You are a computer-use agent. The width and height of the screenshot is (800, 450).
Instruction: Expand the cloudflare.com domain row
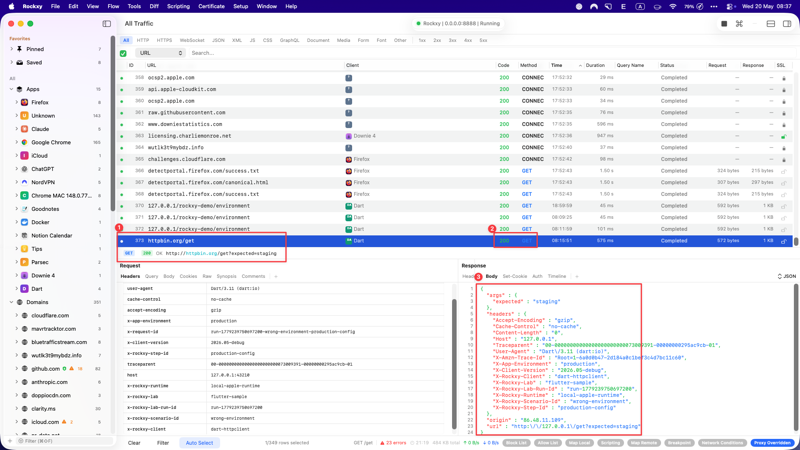tap(16, 315)
